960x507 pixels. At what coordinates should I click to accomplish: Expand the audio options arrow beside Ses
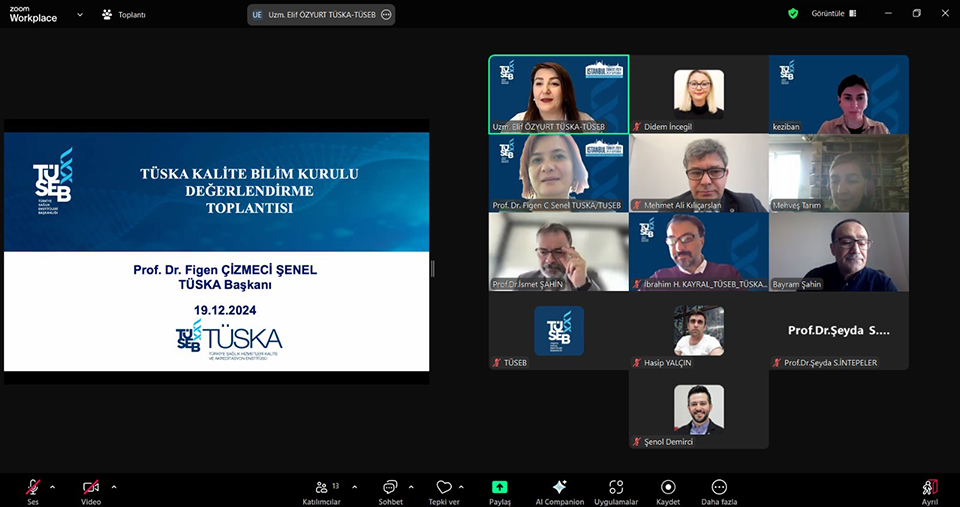point(53,487)
